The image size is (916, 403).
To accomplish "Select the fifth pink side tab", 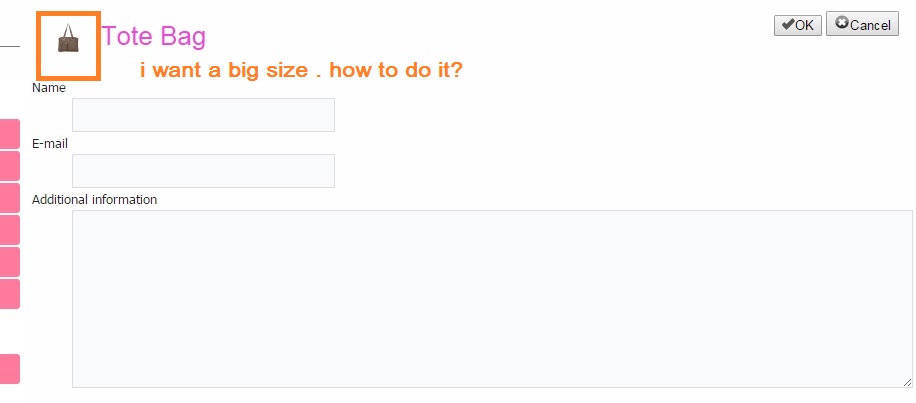I will 9,262.
